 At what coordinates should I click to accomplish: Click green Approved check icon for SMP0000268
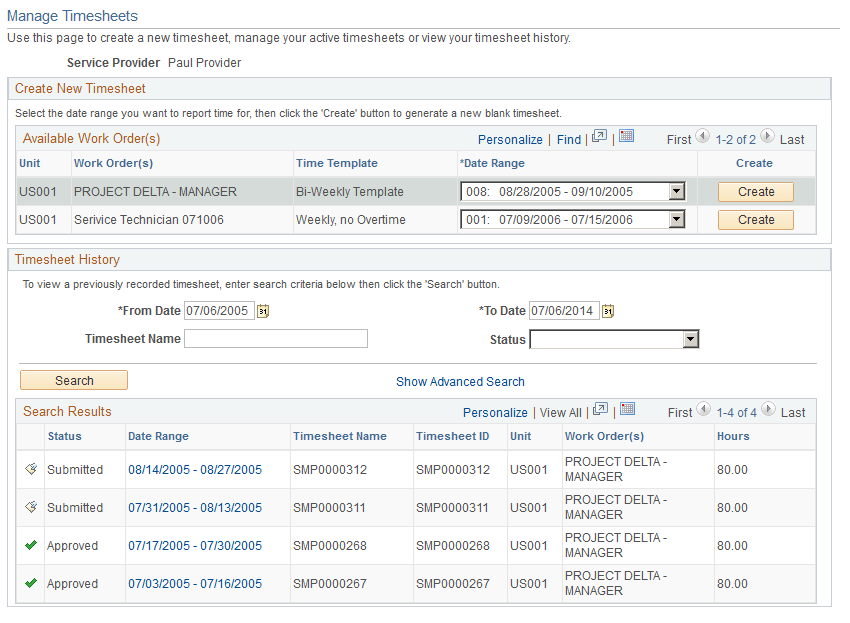click(x=30, y=545)
